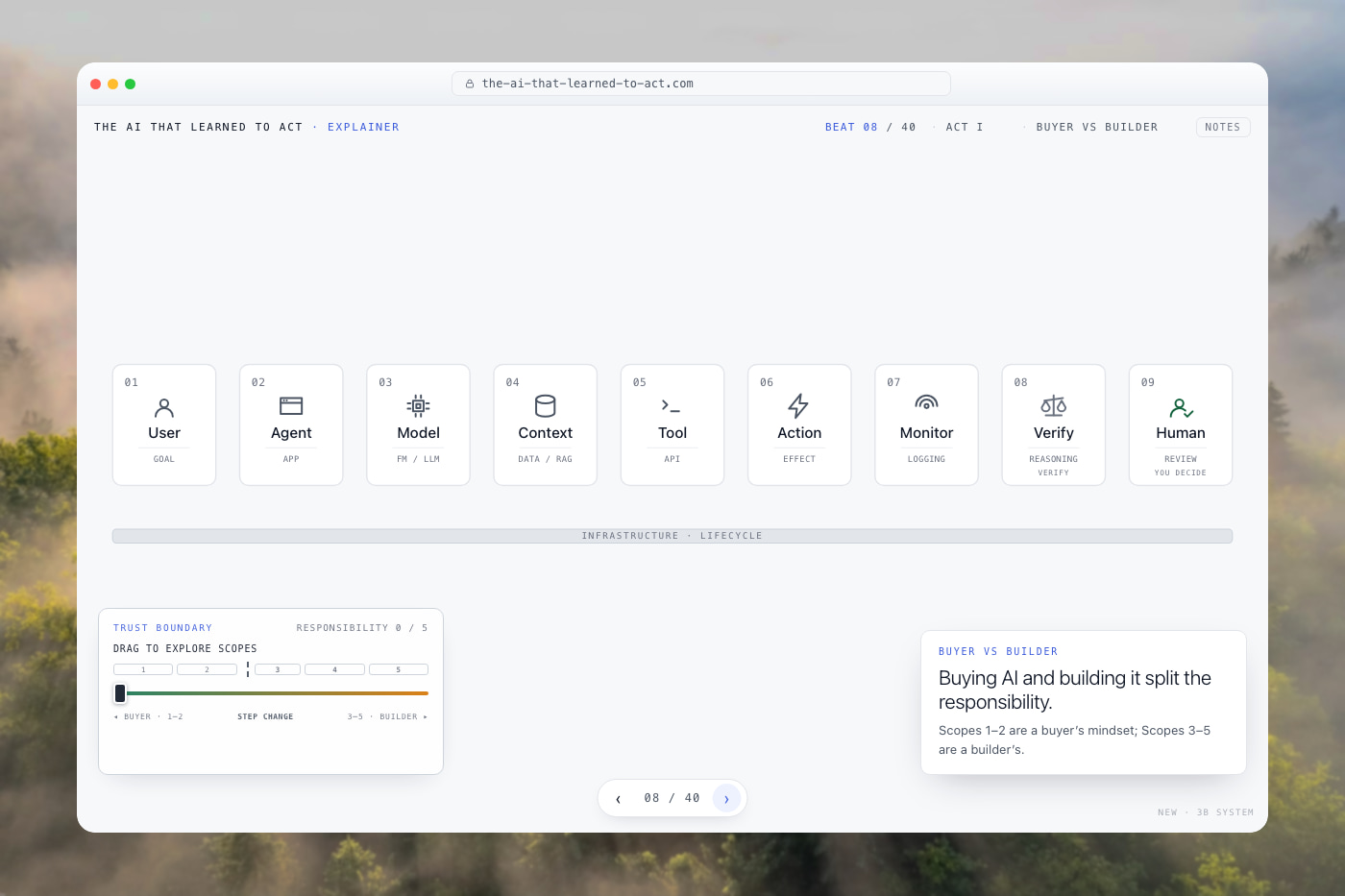Screen dimensions: 1345x896
Task: Select the Verify balance scale icon
Action: tap(1053, 406)
